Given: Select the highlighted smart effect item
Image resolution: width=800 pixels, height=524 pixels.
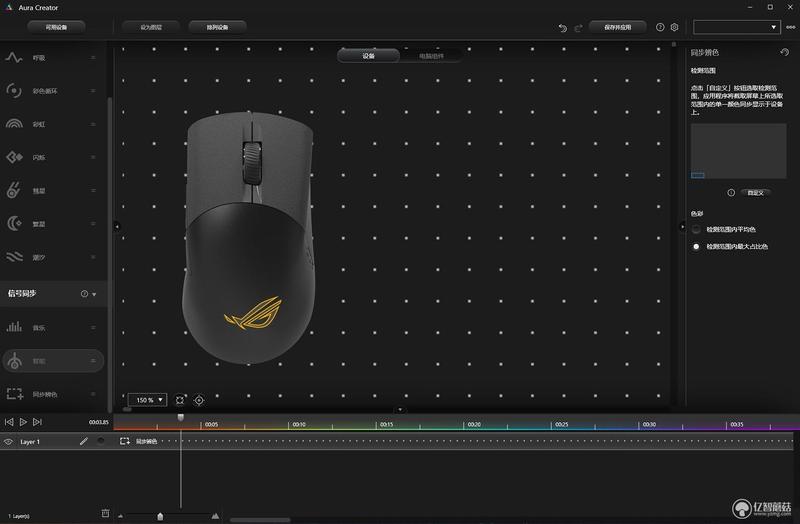Looking at the screenshot, I should (x=53, y=361).
